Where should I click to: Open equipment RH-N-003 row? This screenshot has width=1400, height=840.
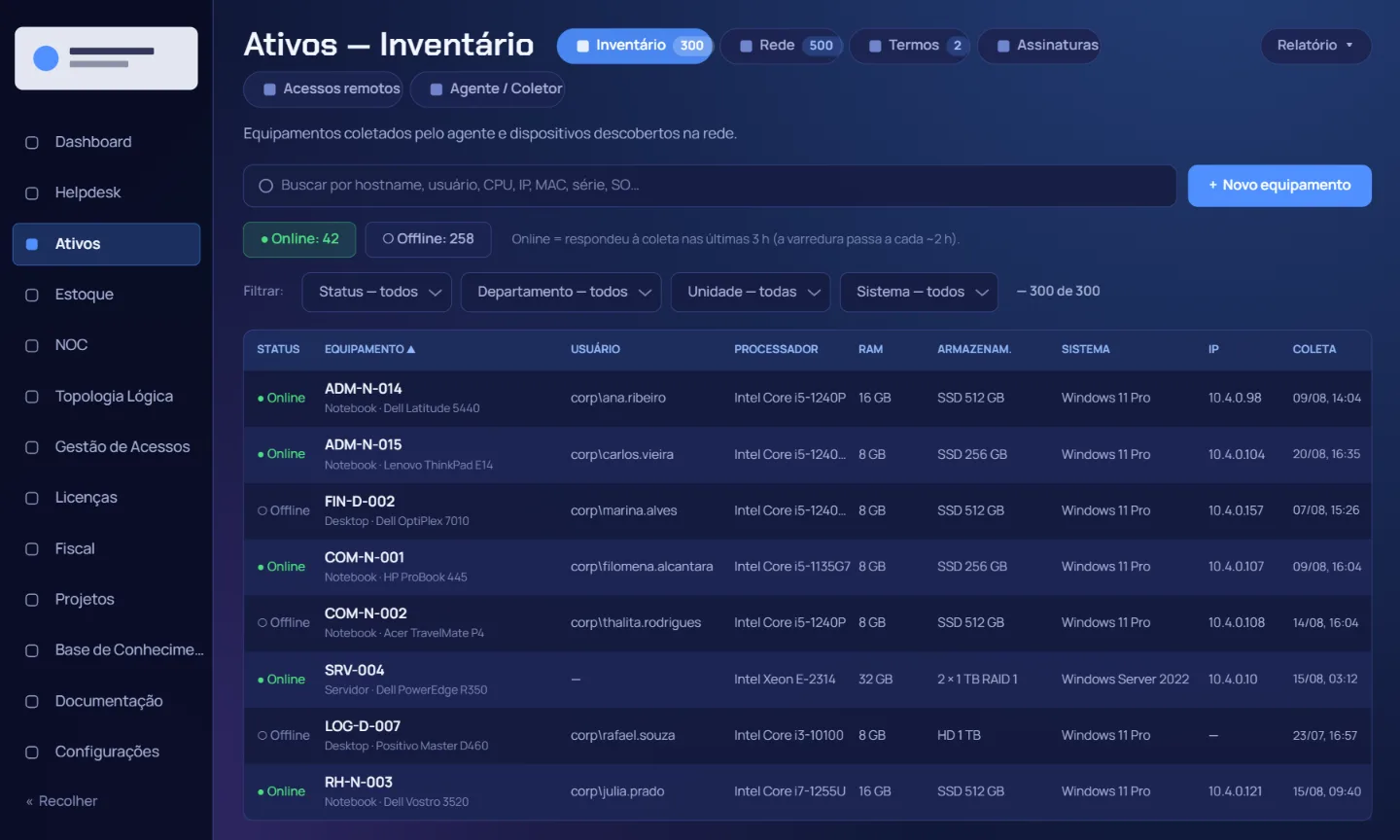807,791
